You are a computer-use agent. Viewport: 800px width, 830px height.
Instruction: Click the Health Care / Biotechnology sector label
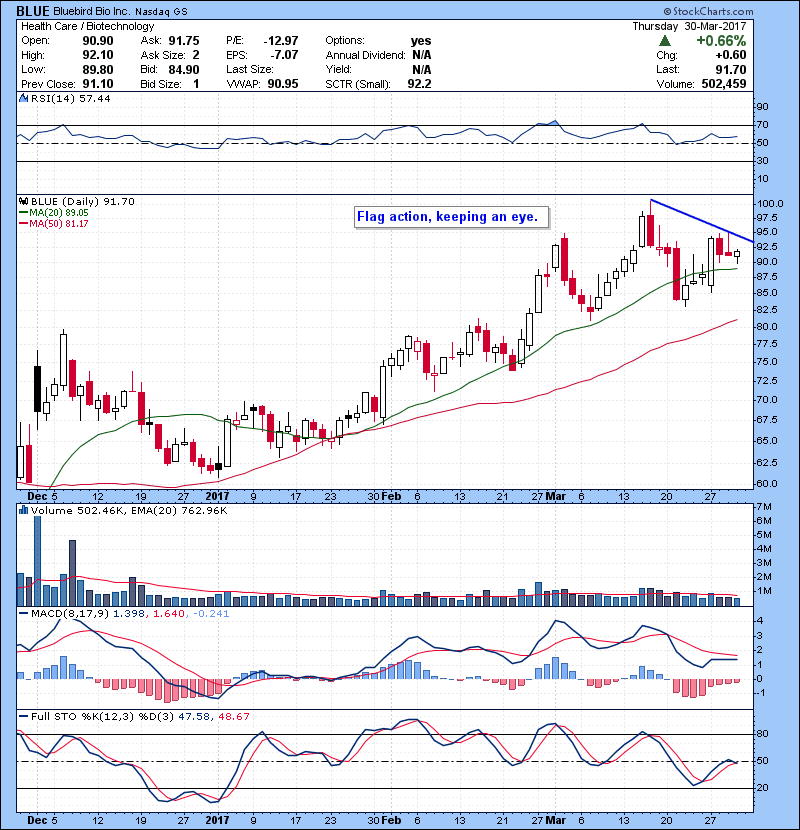pos(87,26)
